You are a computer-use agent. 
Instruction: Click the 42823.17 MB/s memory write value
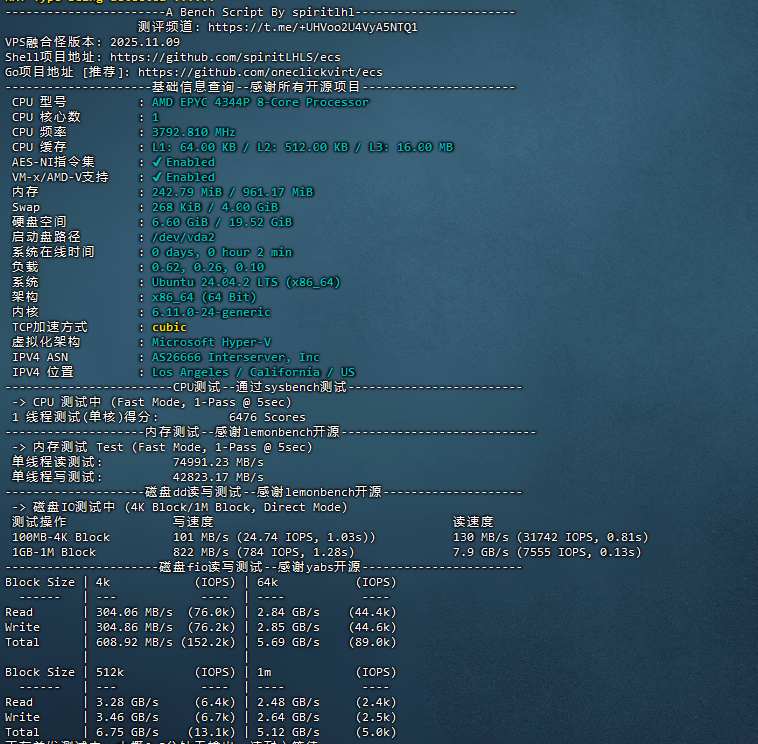218,477
